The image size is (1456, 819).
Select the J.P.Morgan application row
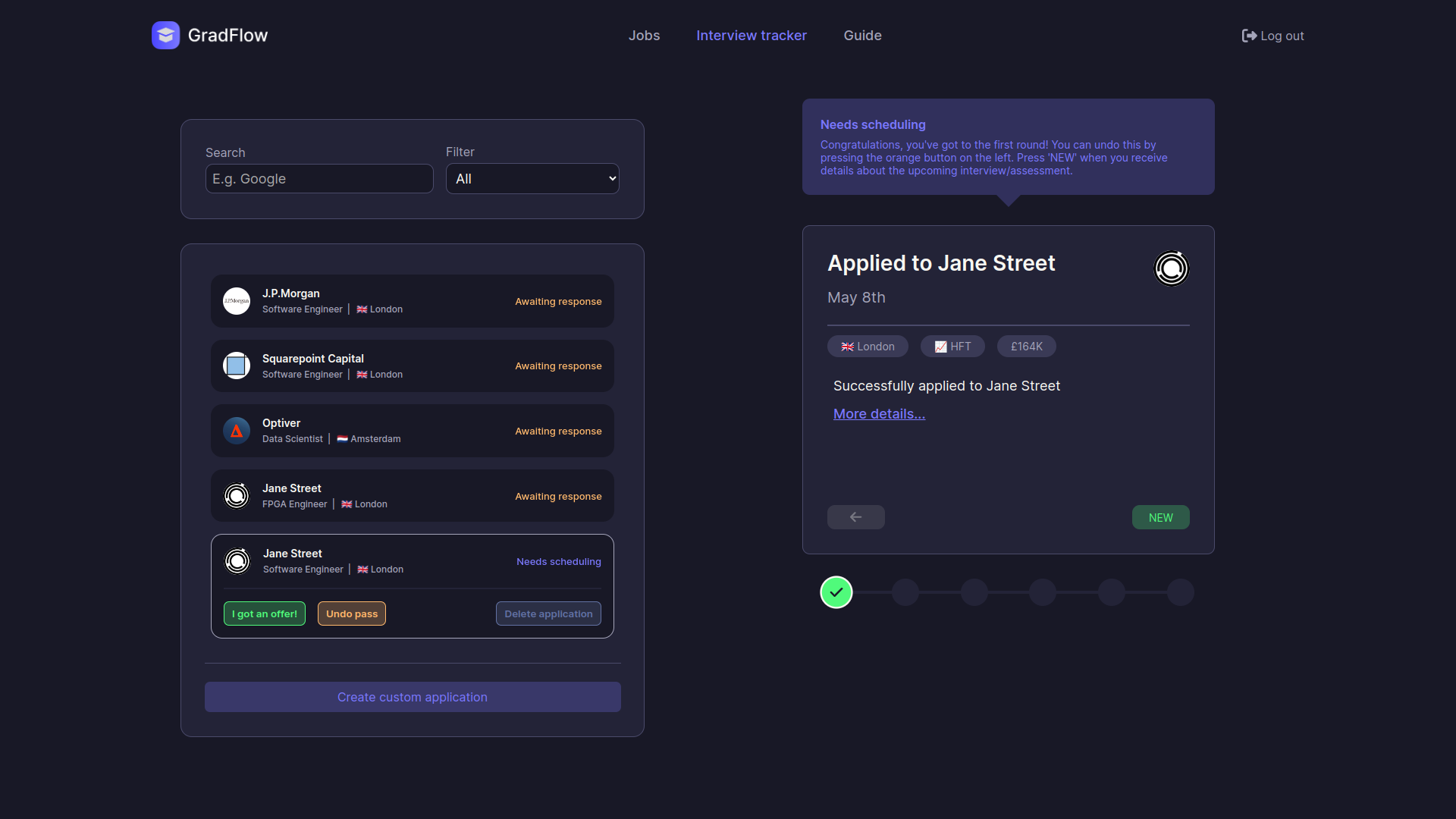(413, 301)
